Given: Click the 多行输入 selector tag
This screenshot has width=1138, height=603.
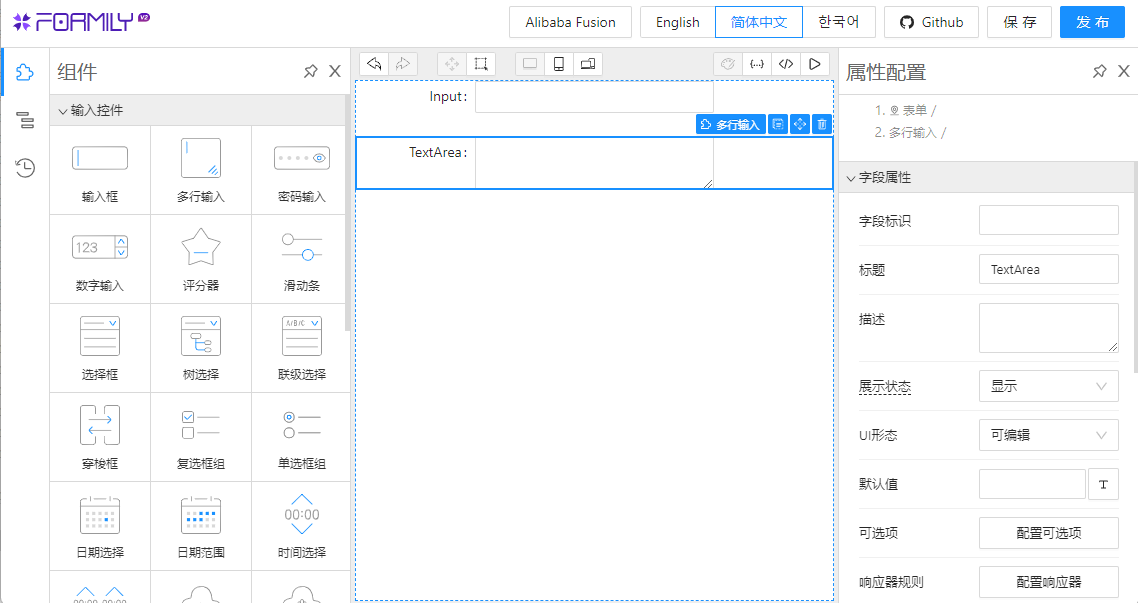Looking at the screenshot, I should 731,125.
